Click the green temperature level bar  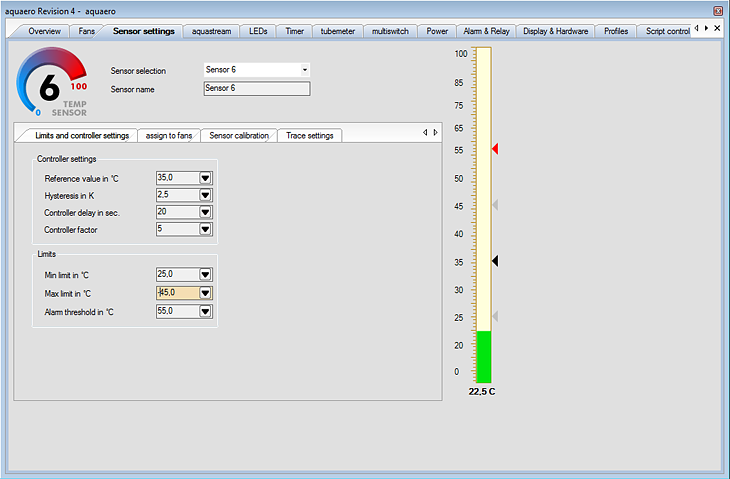pos(483,356)
